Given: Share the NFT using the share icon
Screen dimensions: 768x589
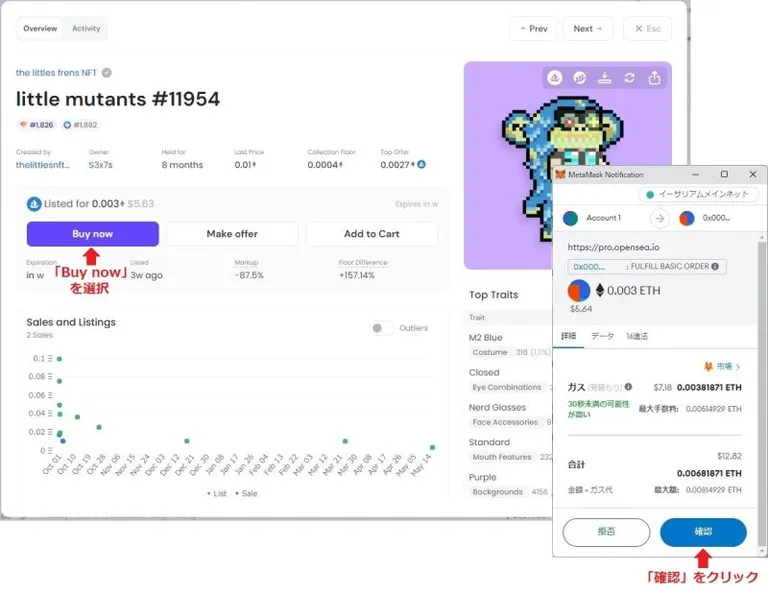Looking at the screenshot, I should 654,78.
